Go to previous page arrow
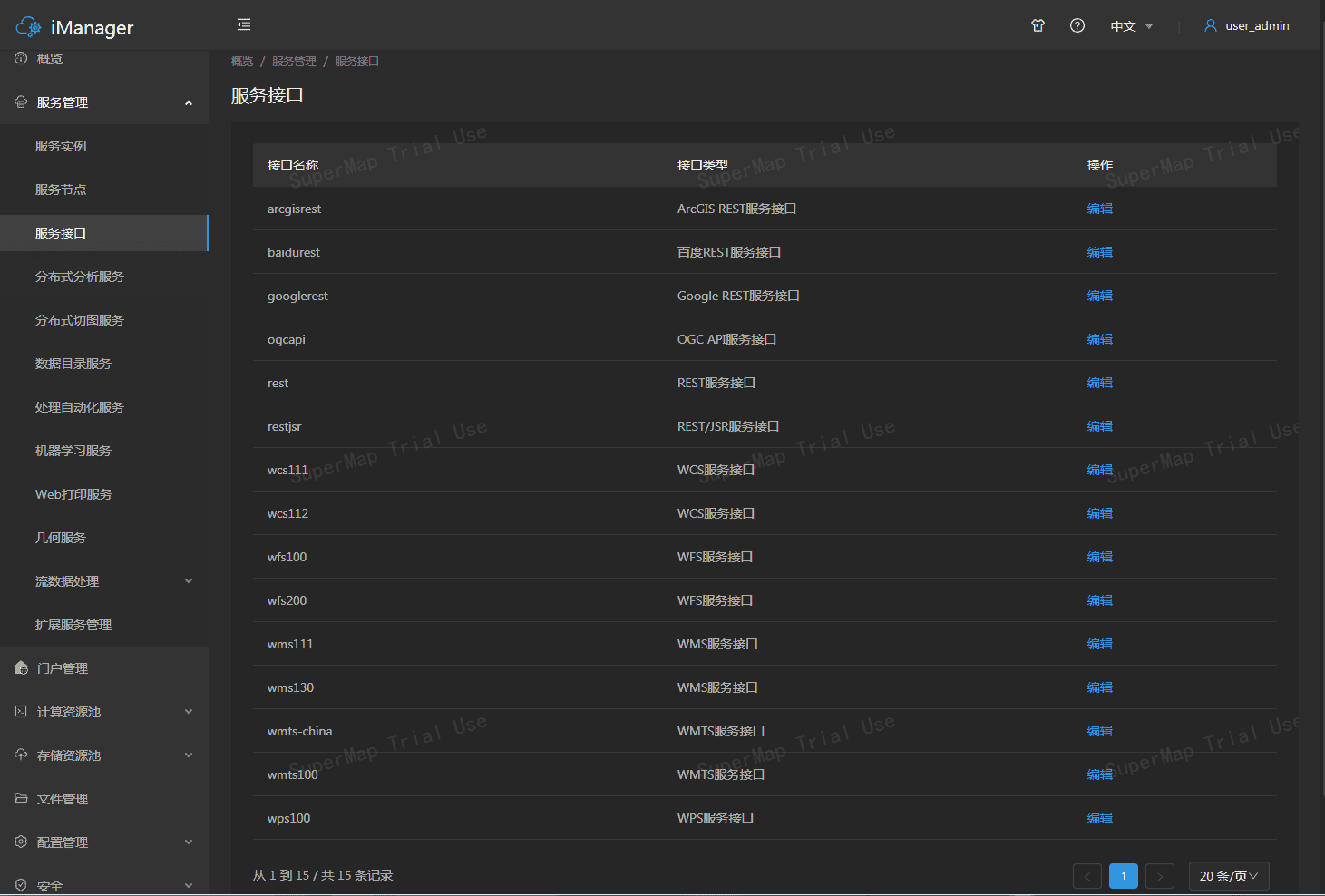Image resolution: width=1325 pixels, height=896 pixels. 1087,876
